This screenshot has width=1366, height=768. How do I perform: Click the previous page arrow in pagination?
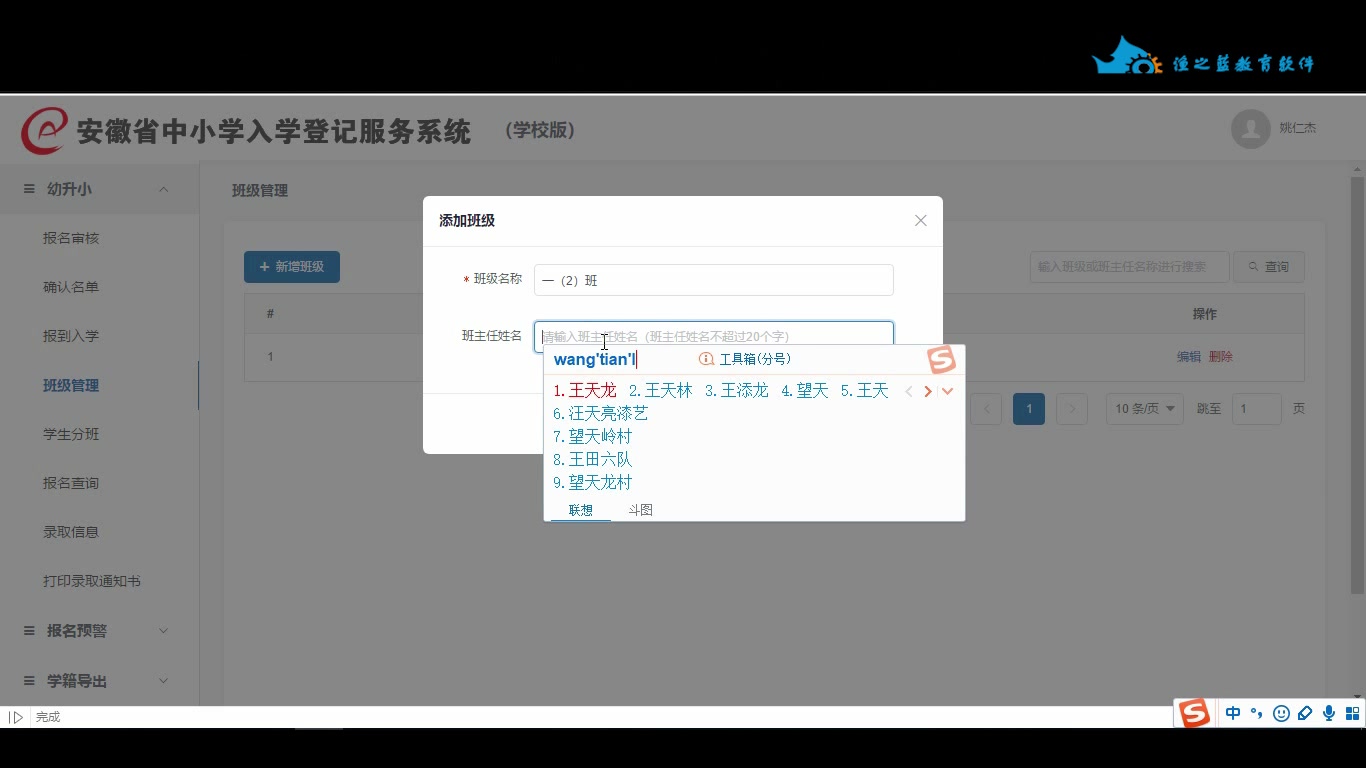pos(986,408)
